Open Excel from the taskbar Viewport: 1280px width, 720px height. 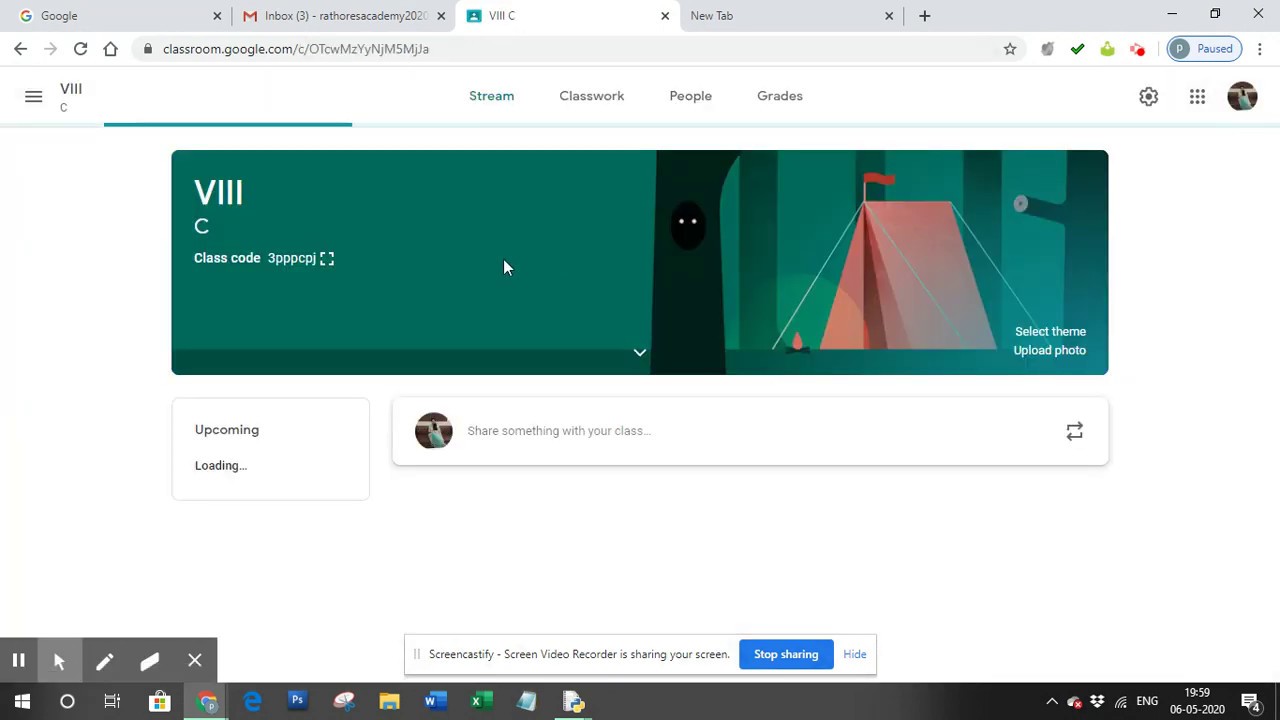click(480, 702)
